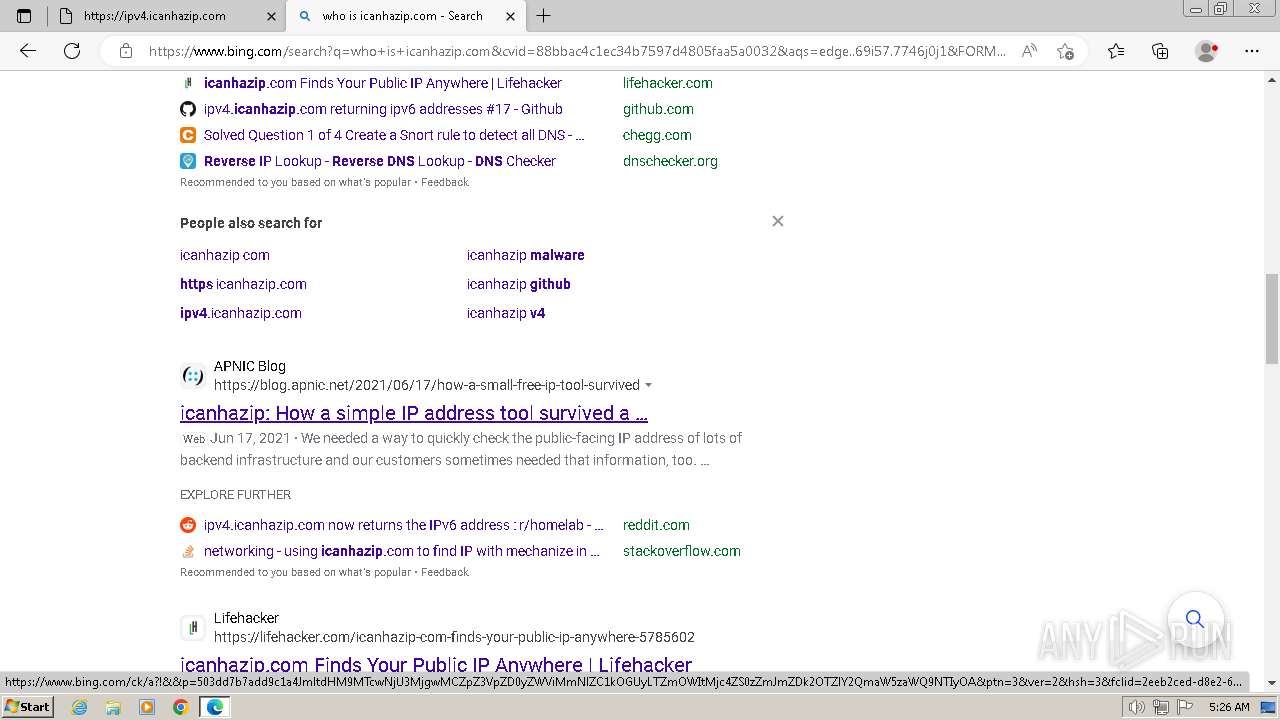1280x720 pixels.
Task: Launch Internet Explorer from taskbar
Action: click(80, 707)
